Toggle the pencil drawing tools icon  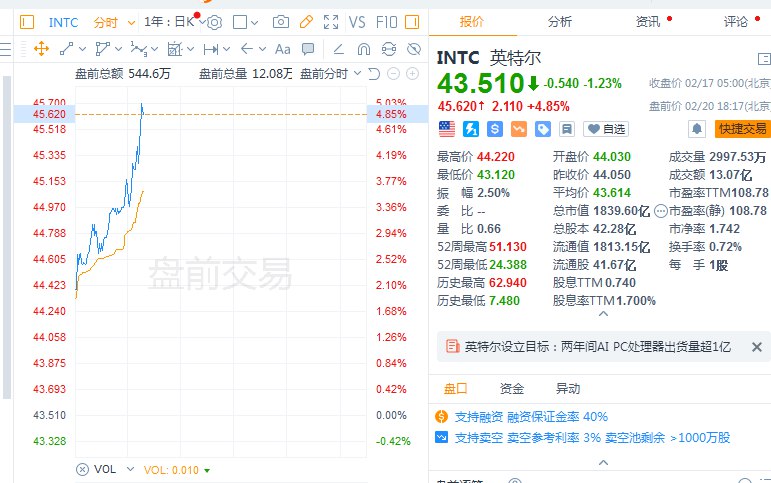click(x=306, y=22)
